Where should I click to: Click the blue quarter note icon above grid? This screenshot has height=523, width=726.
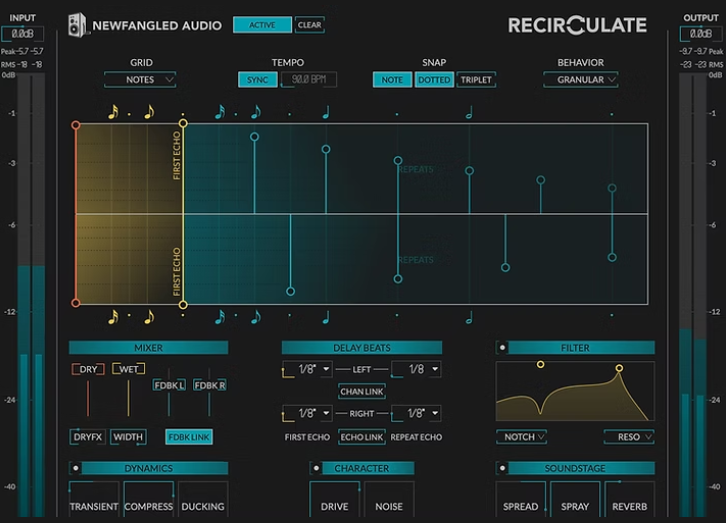pyautogui.click(x=326, y=112)
